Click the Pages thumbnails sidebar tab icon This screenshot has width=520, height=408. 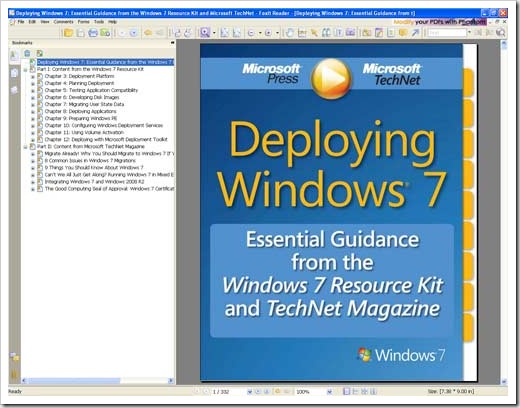14,73
